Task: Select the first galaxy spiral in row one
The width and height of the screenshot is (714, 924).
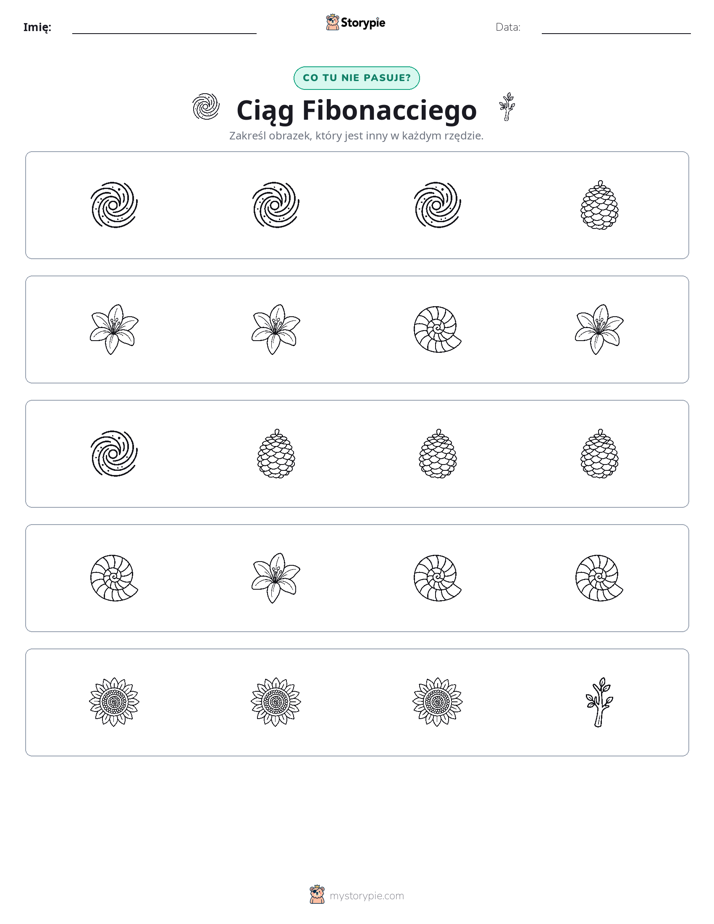Action: (114, 205)
